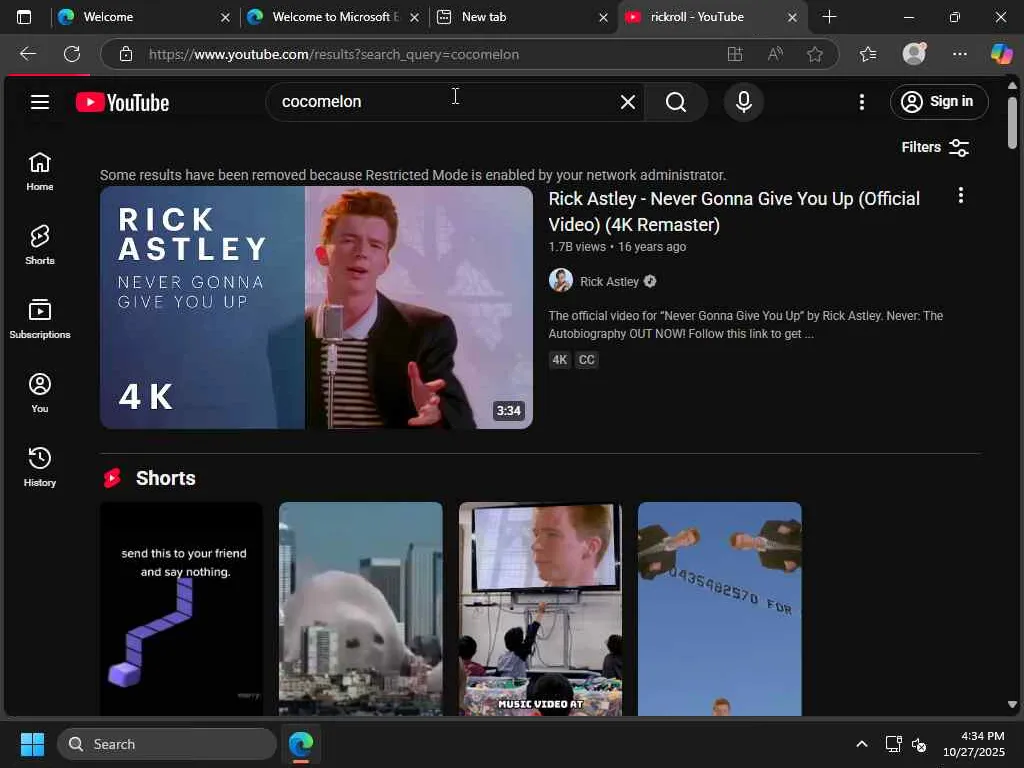
Task: Open Copilot in Edge
Action: tap(1001, 54)
